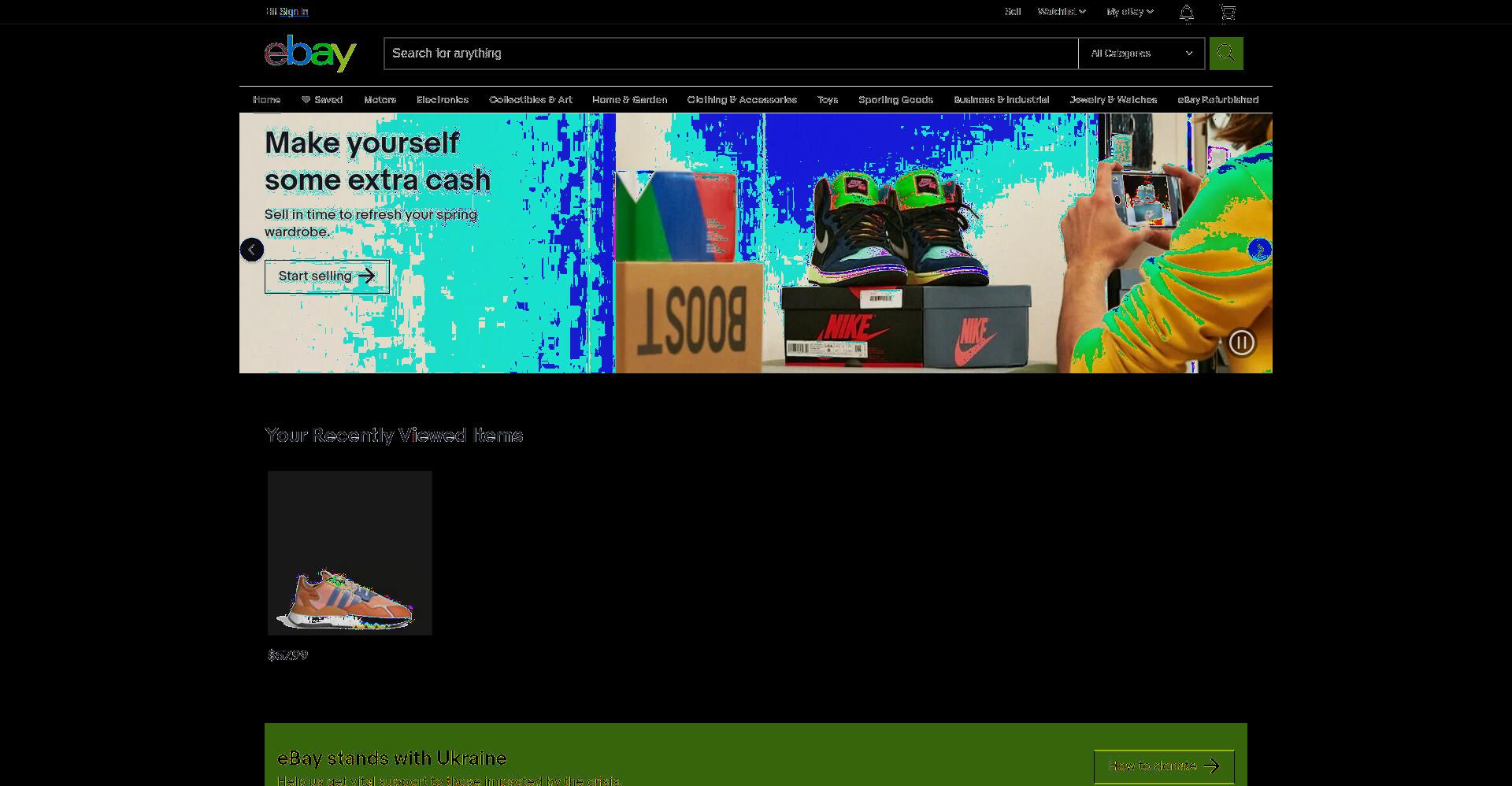Open the Toys category

coord(828,100)
